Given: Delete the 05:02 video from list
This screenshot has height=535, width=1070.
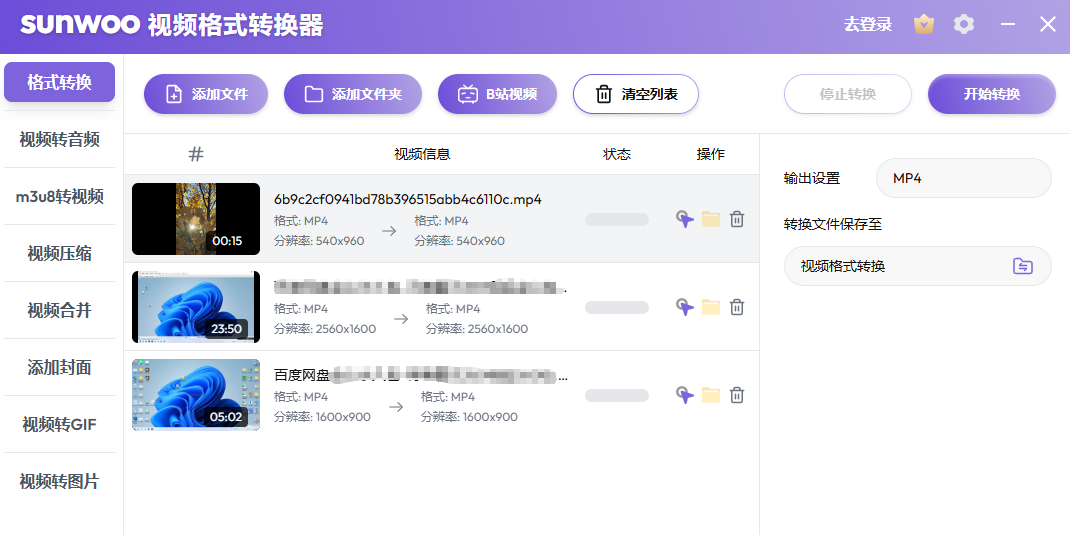Looking at the screenshot, I should tap(737, 395).
